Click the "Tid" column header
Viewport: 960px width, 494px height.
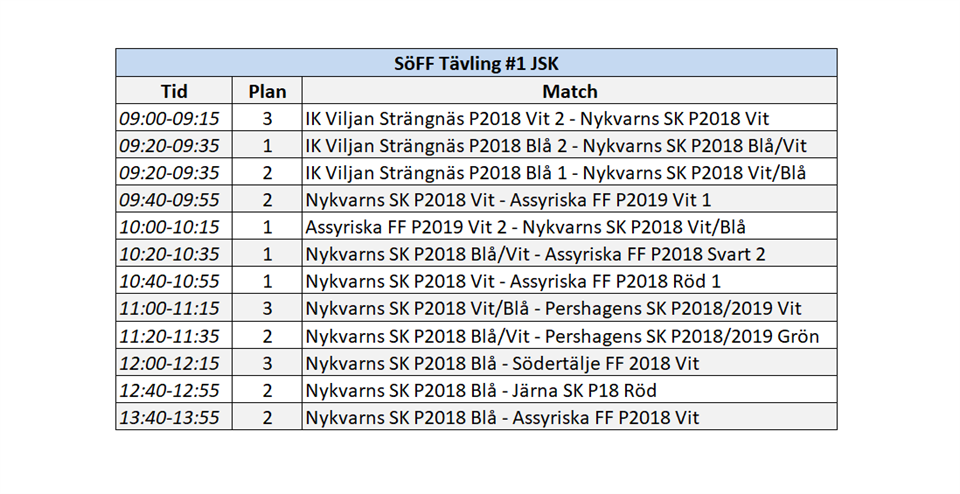174,91
